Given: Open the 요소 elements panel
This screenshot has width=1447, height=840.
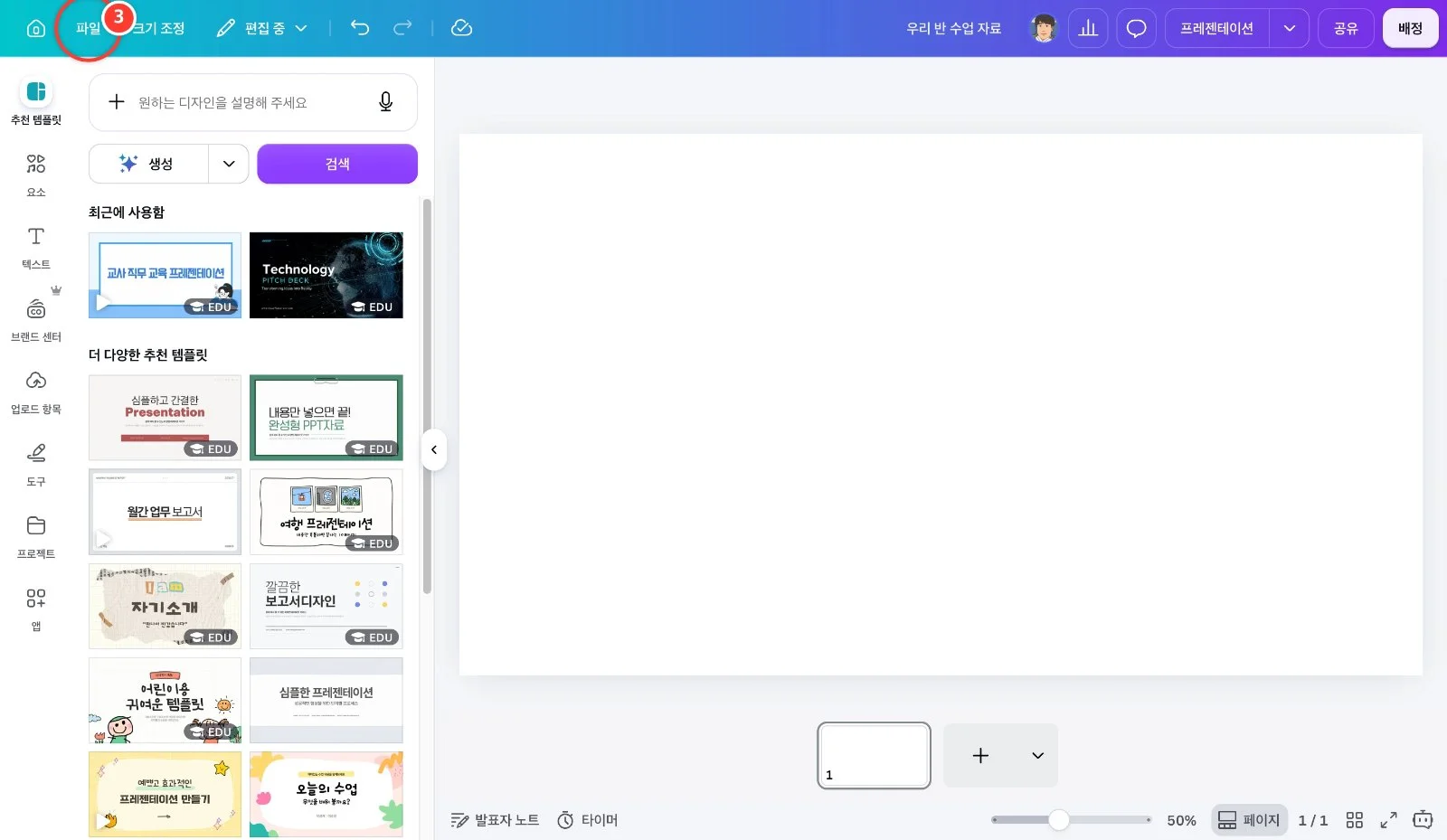Looking at the screenshot, I should (36, 175).
